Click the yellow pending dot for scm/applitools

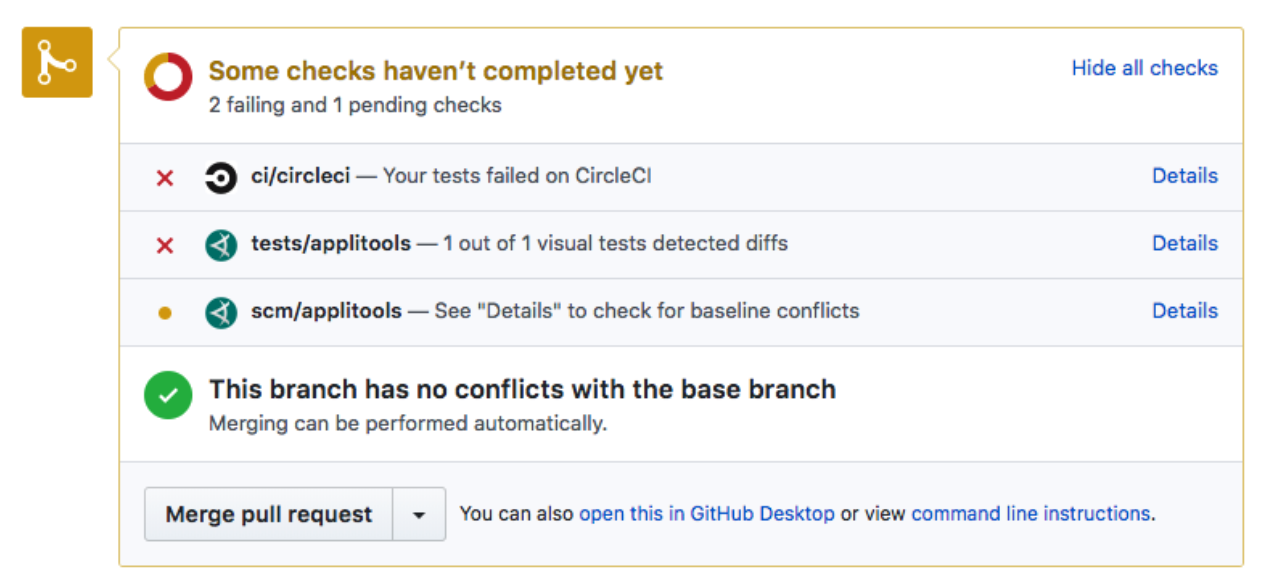point(163,311)
